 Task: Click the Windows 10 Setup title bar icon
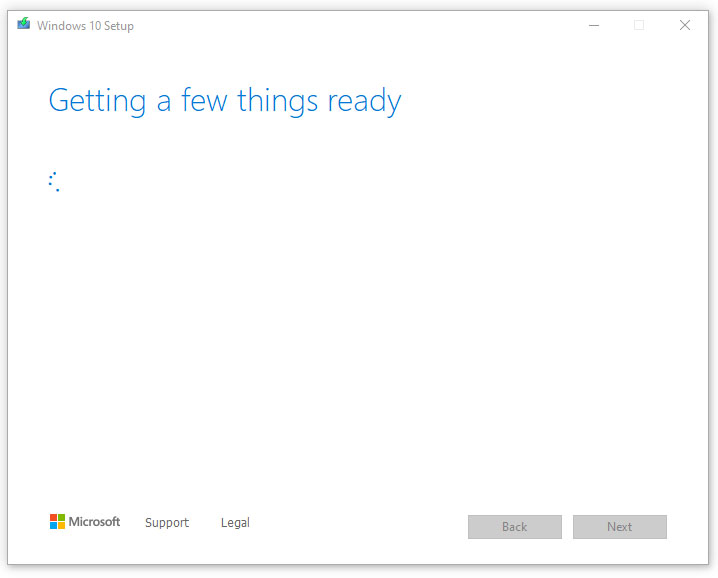[24, 23]
